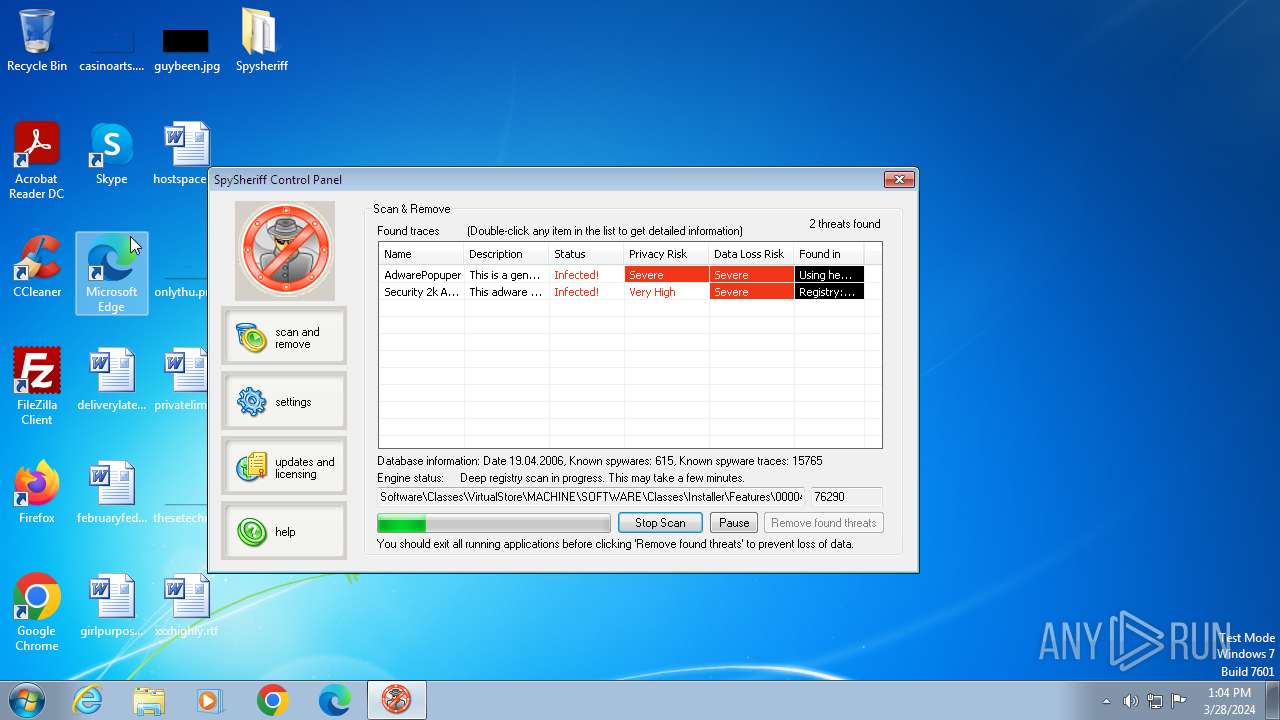Click the SpySheriff logo image
This screenshot has width=1280, height=720.
click(x=285, y=251)
